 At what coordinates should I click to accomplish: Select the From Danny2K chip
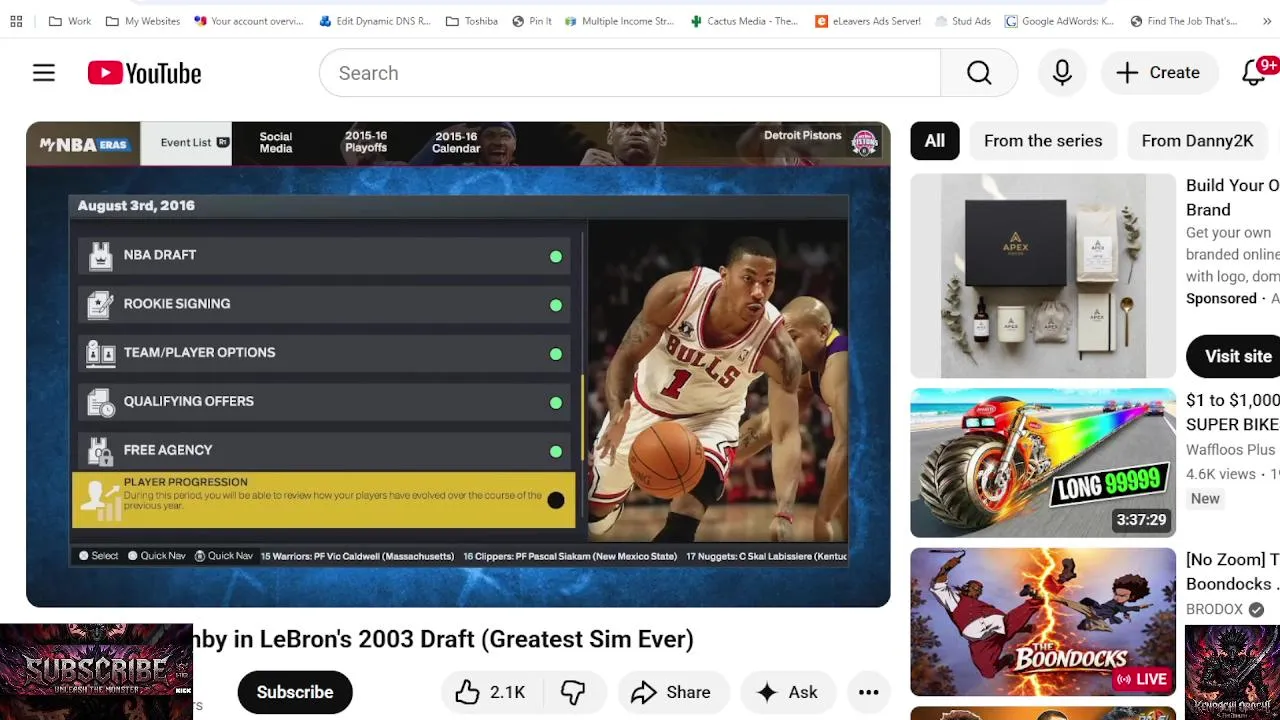click(1197, 141)
